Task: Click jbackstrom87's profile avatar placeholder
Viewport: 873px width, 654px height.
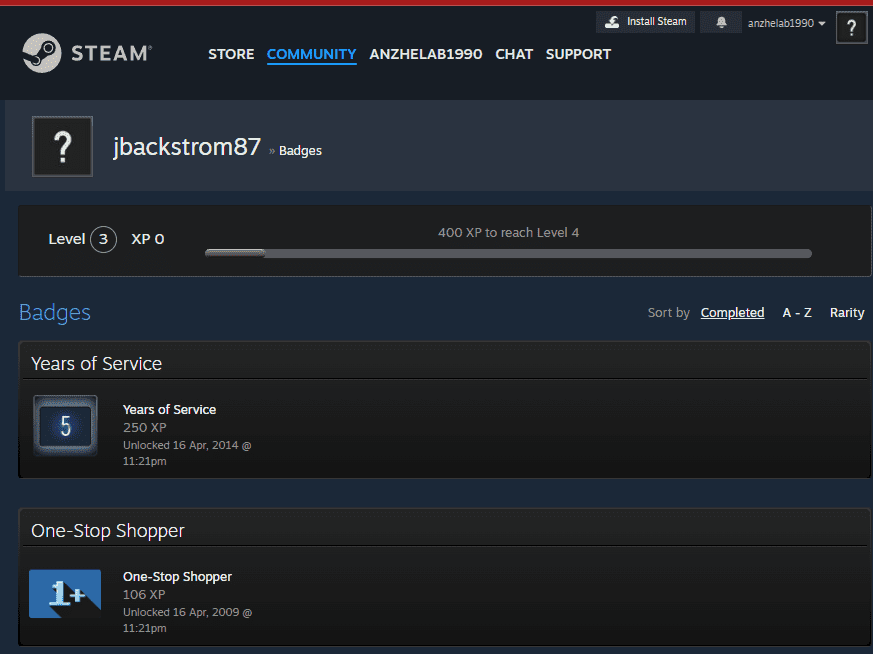Action: pyautogui.click(x=62, y=147)
